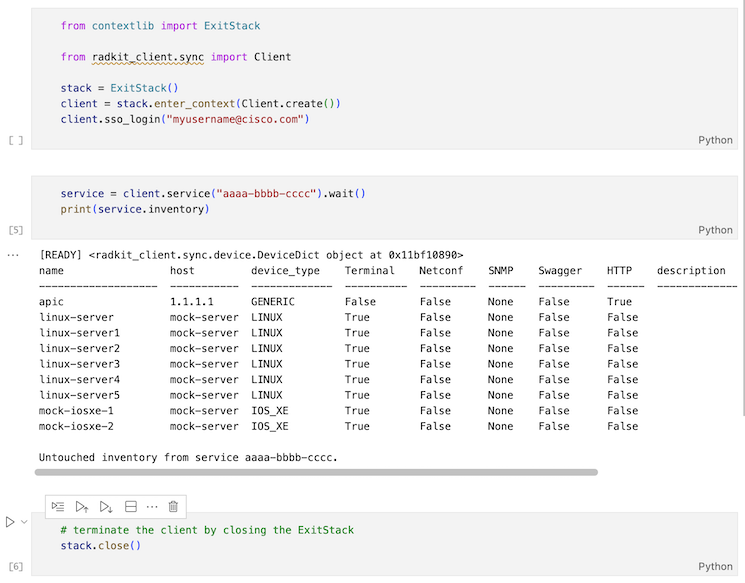Click HTTP True value in apic row
This screenshot has height=583, width=745.
click(619, 302)
